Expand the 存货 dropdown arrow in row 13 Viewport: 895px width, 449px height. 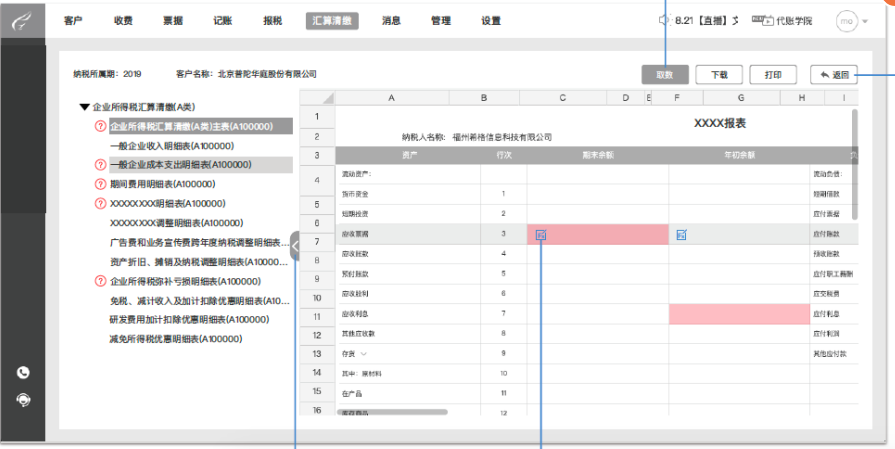pyautogui.click(x=364, y=354)
